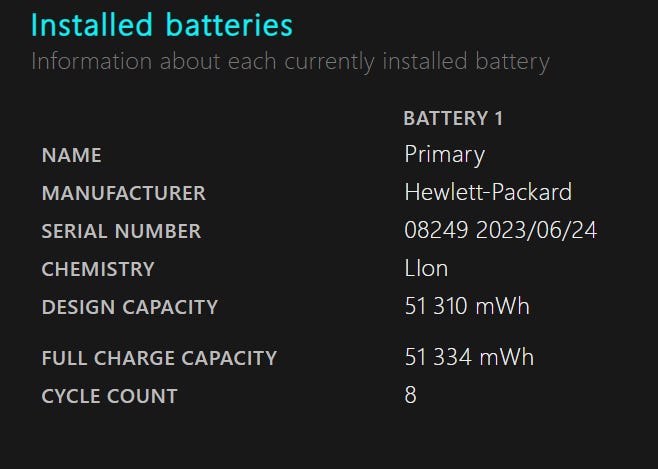Screen dimensions: 658x469
Task: Click the NAME row label
Action: (71, 156)
